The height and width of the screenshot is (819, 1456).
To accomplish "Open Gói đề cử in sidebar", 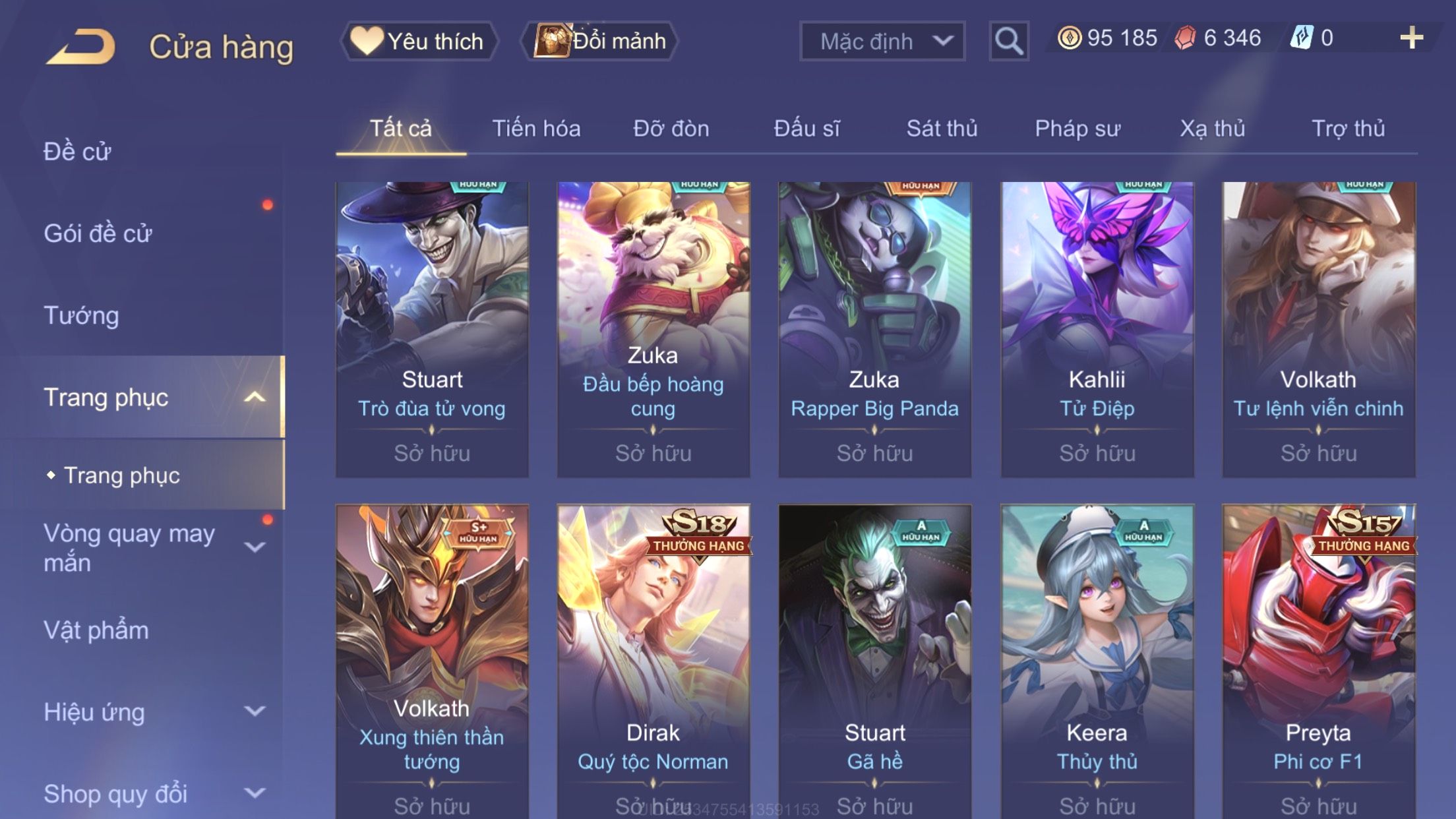I will coord(98,233).
